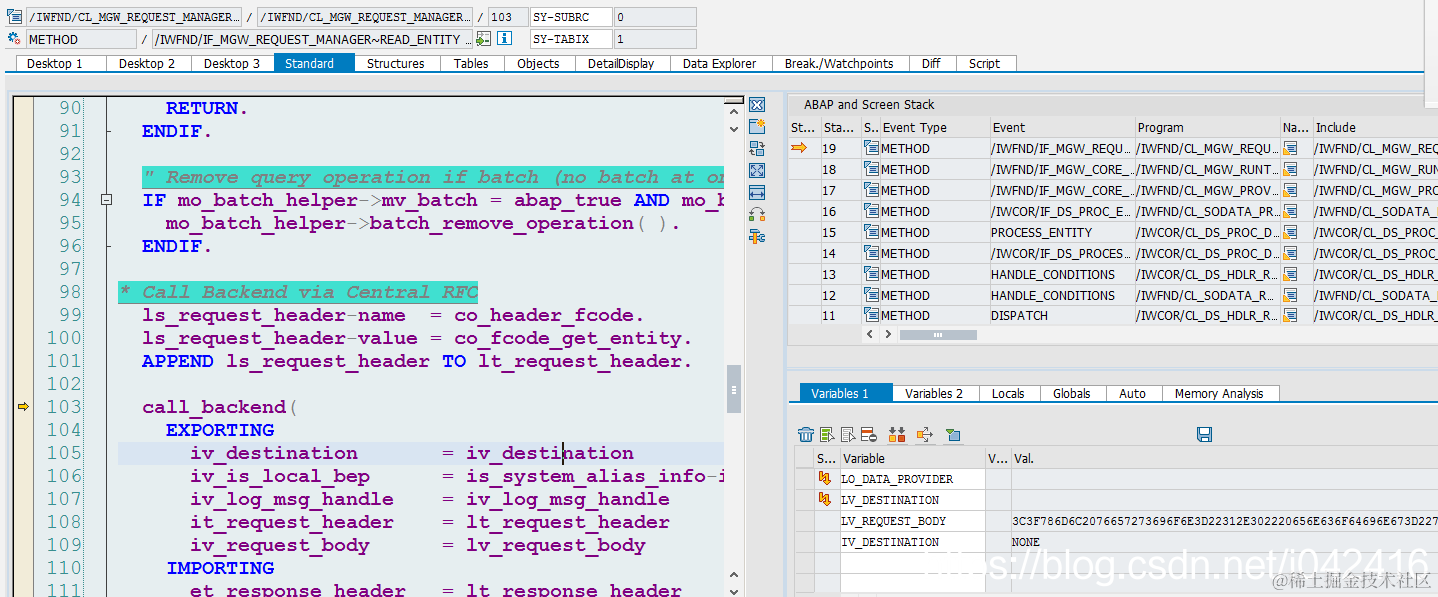Click the Event Type column header

coord(935,127)
